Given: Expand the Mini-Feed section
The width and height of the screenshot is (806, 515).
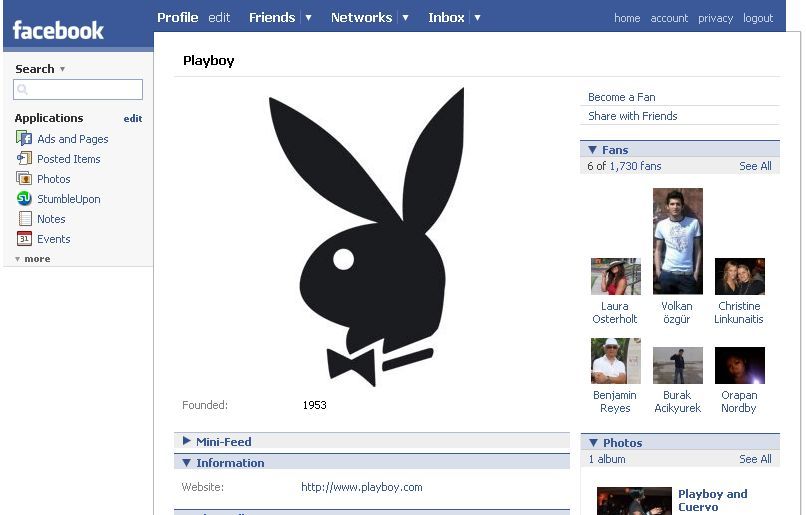Looking at the screenshot, I should 187,441.
